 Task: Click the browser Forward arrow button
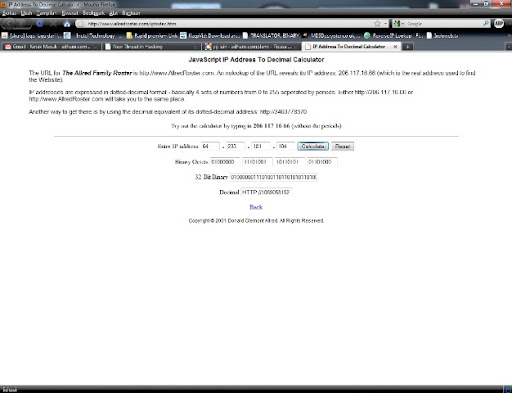(x=23, y=24)
